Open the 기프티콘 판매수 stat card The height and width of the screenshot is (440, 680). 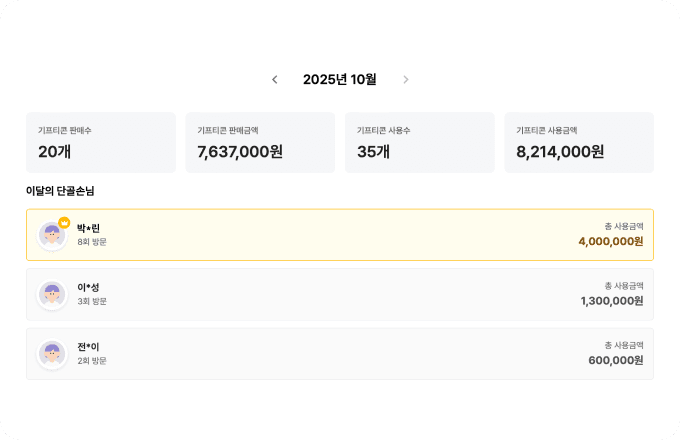pos(101,142)
